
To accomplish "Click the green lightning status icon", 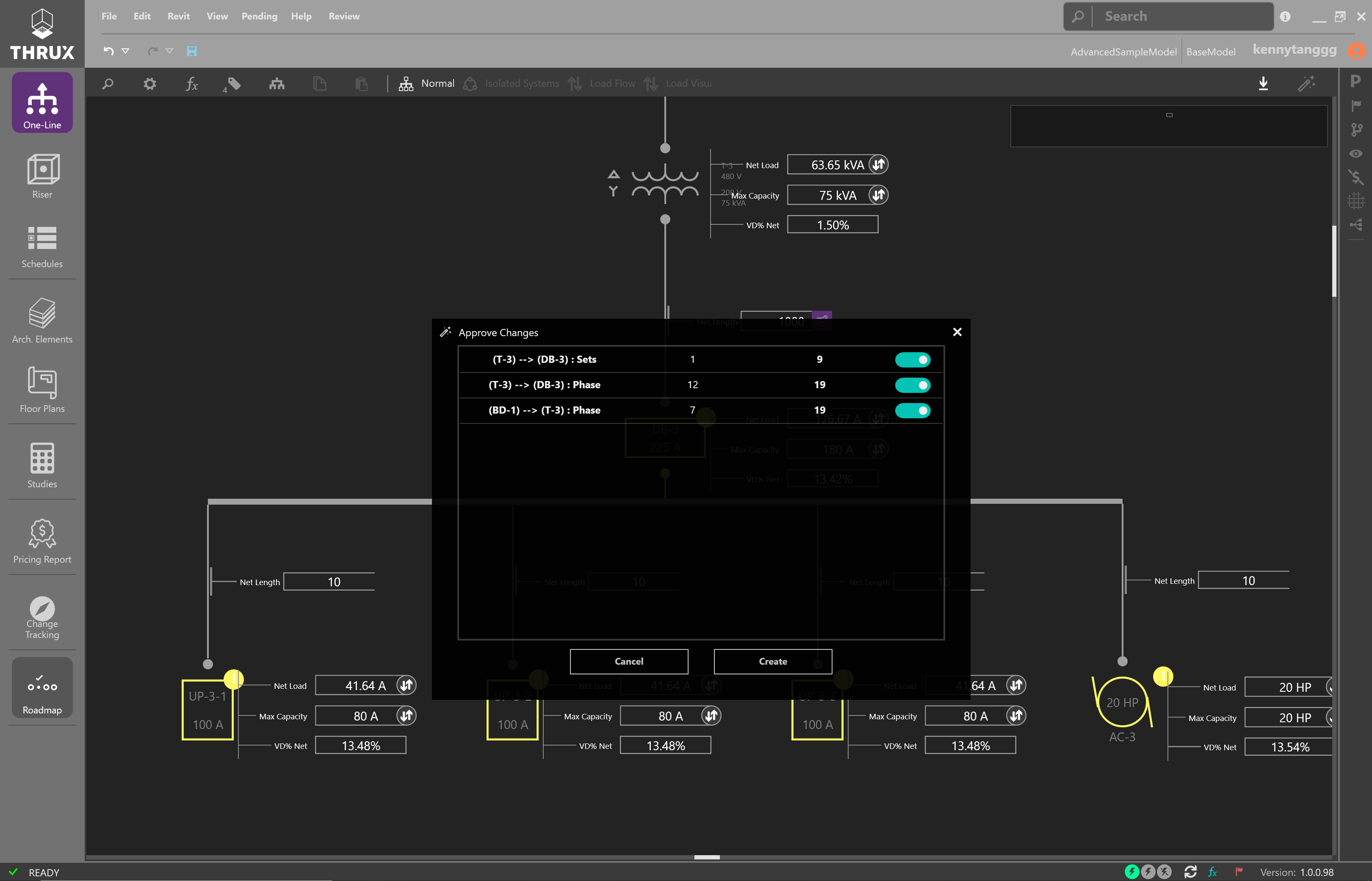I will [1131, 872].
